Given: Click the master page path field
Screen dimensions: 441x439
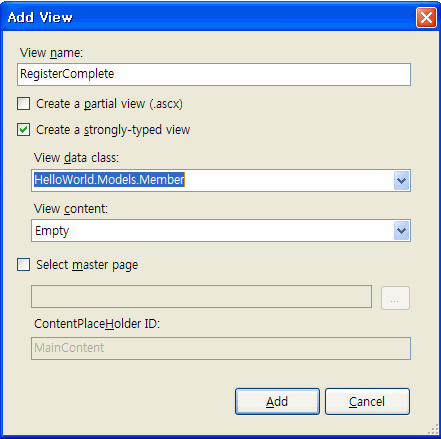Looking at the screenshot, I should [201, 296].
